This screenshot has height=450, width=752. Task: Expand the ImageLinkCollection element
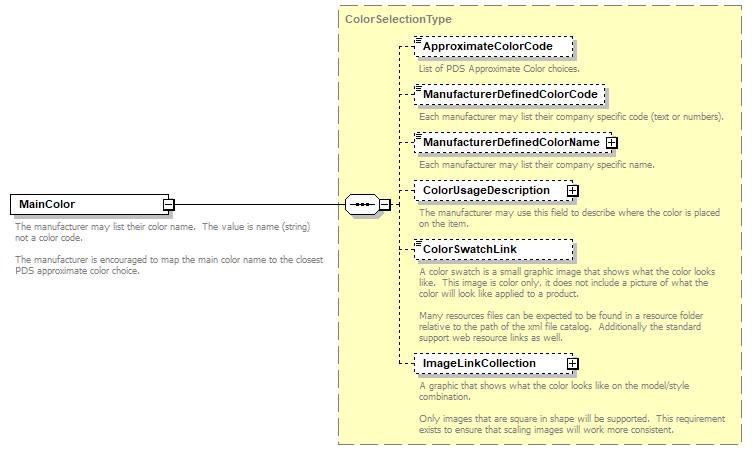click(x=573, y=363)
